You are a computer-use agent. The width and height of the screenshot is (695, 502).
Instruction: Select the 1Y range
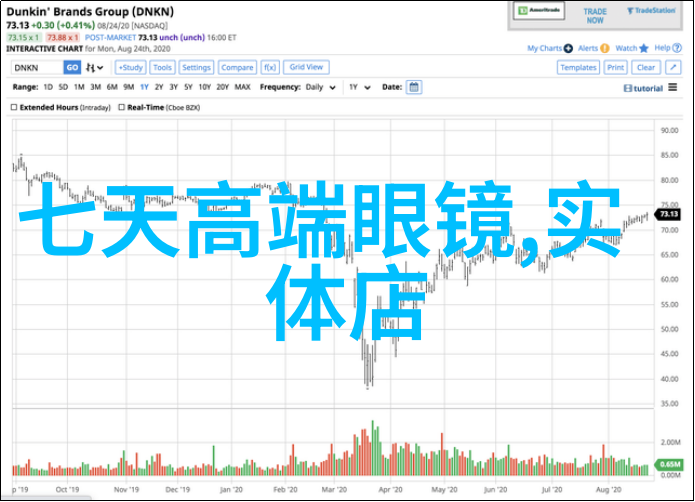coord(144,87)
